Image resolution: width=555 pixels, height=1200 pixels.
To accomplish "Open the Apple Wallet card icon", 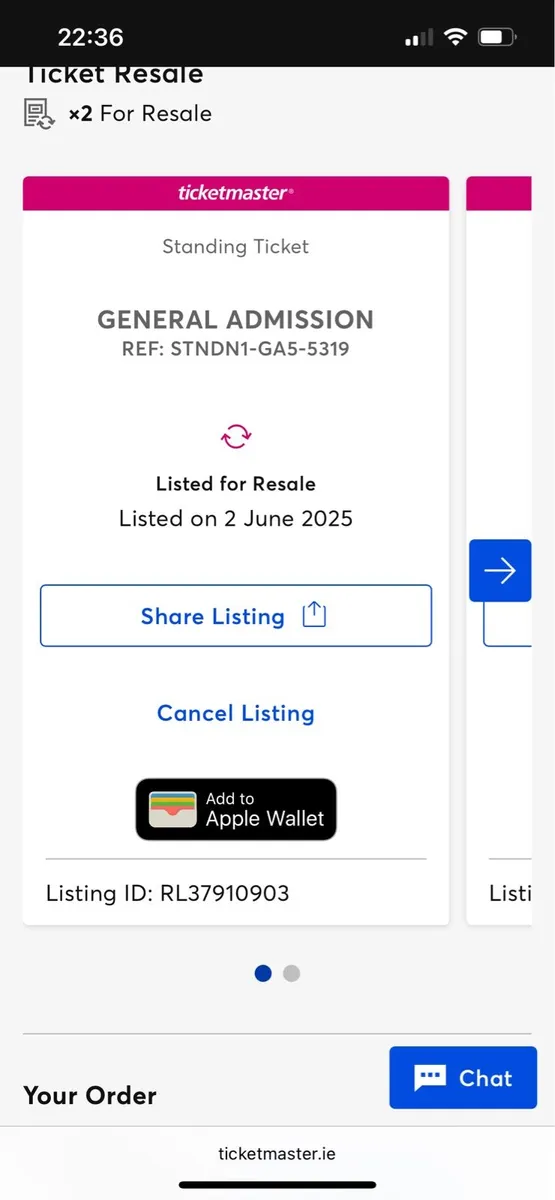I will [173, 809].
